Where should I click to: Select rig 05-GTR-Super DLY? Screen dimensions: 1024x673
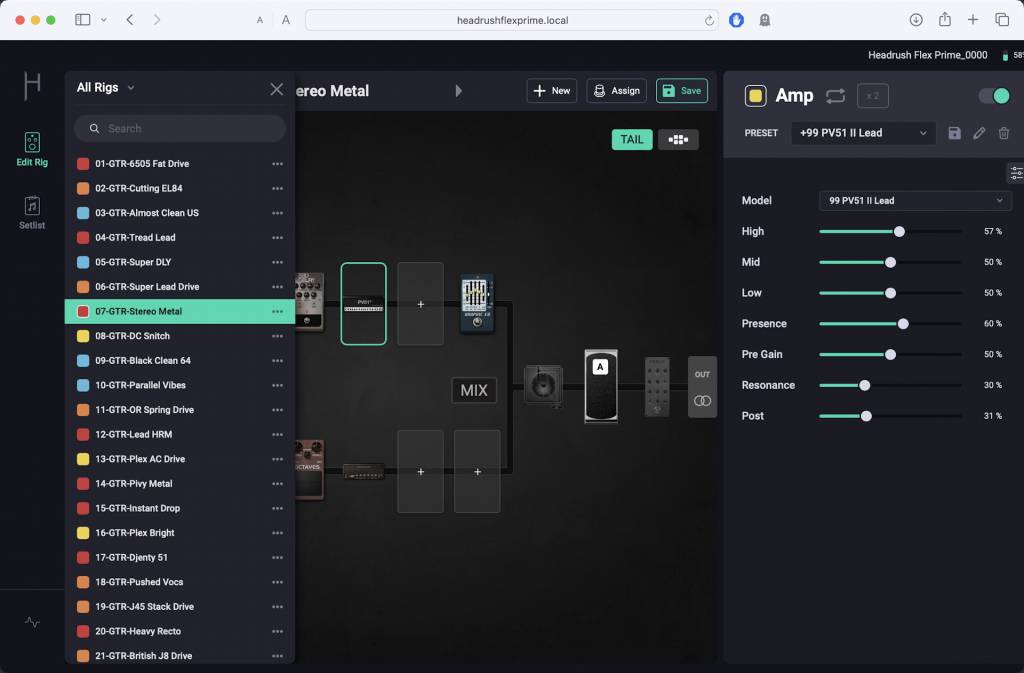coord(180,262)
